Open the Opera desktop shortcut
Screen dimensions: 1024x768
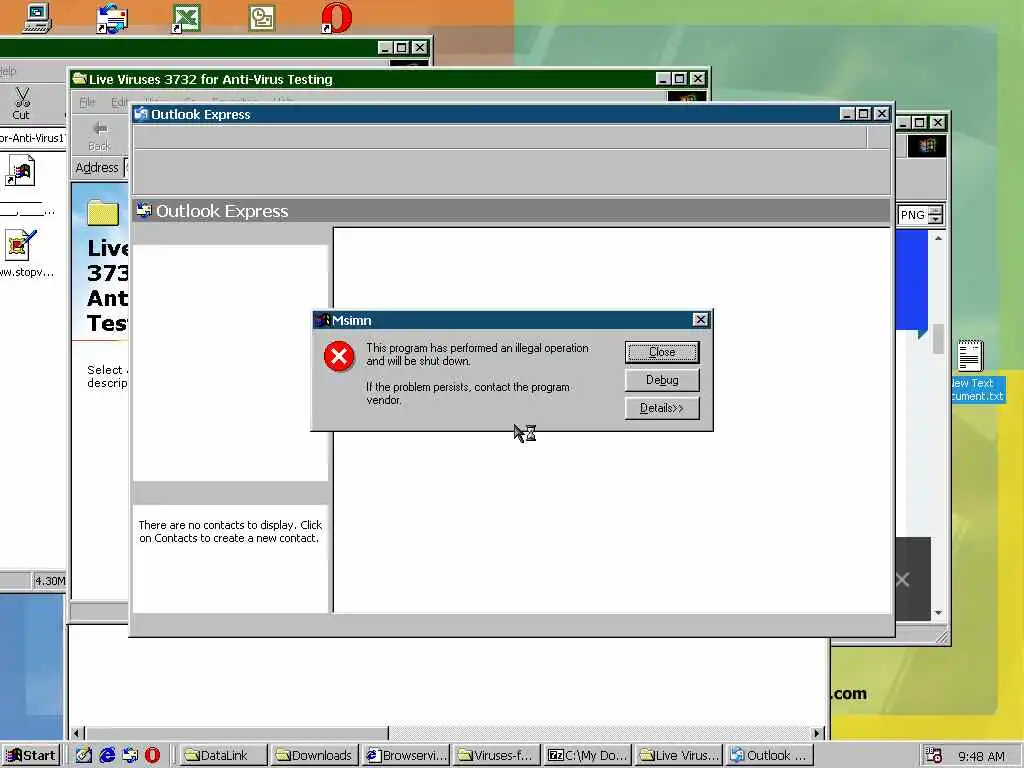coord(337,18)
